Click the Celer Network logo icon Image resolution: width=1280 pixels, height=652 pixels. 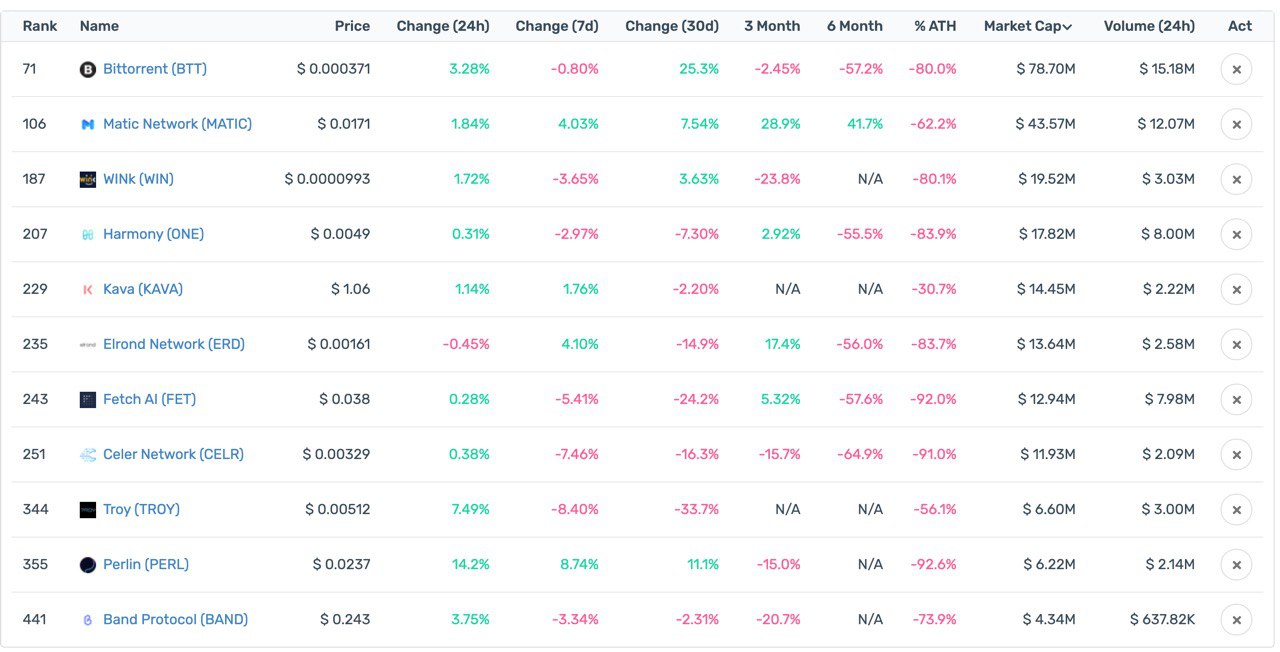[88, 454]
